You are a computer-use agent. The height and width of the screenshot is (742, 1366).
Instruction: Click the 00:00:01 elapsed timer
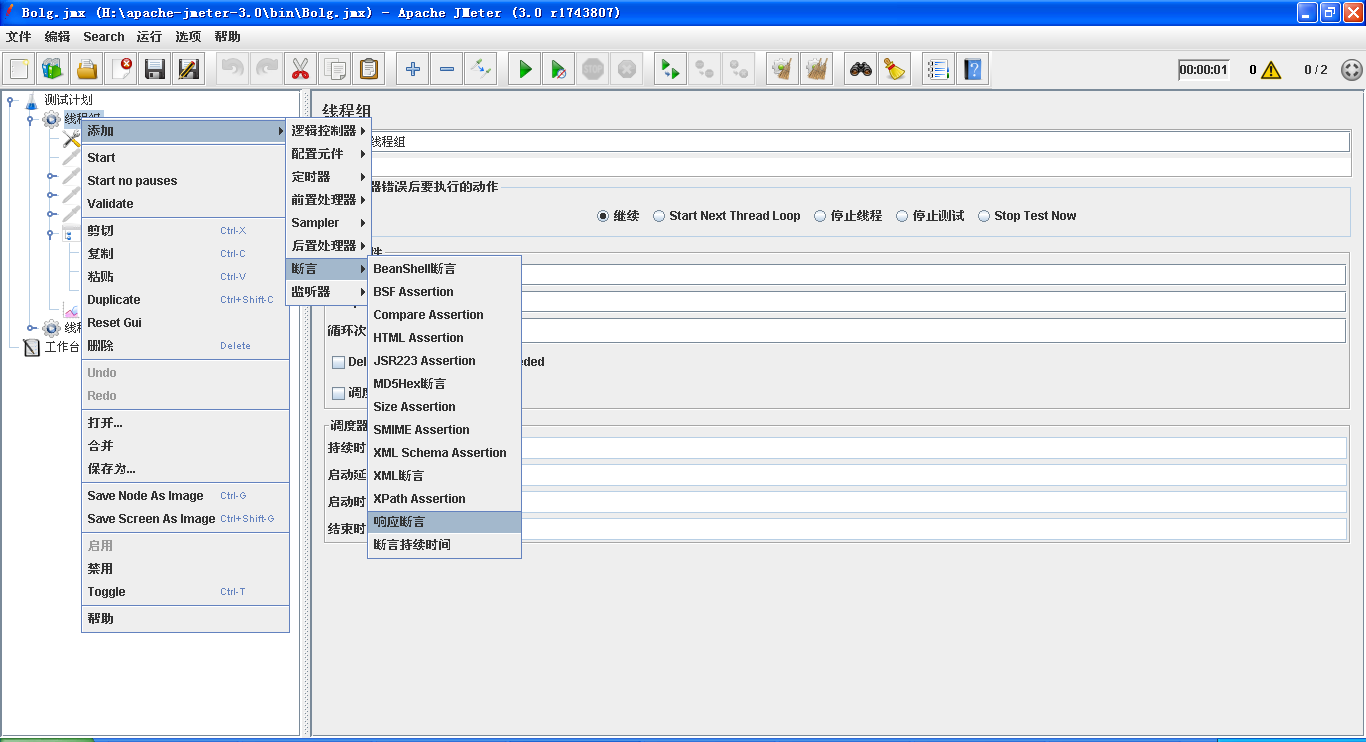pyautogui.click(x=1203, y=70)
